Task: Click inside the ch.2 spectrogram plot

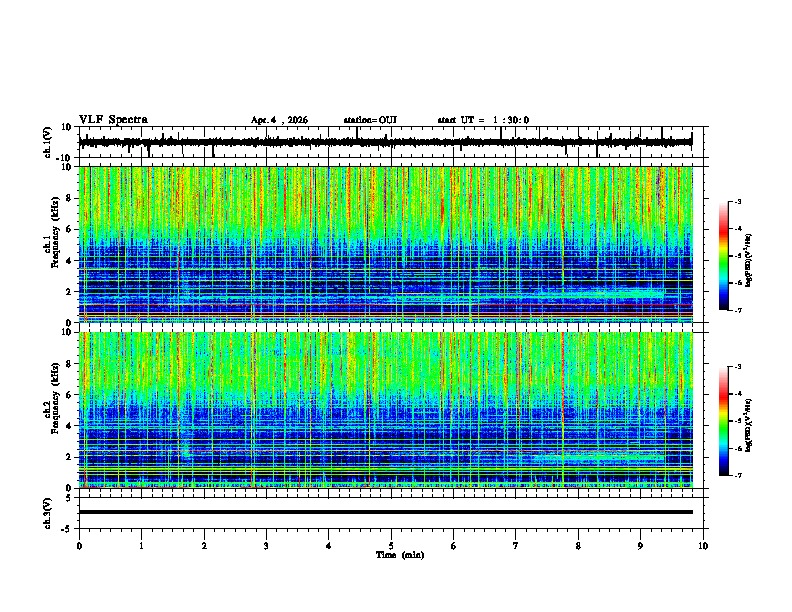Action: tap(385, 410)
